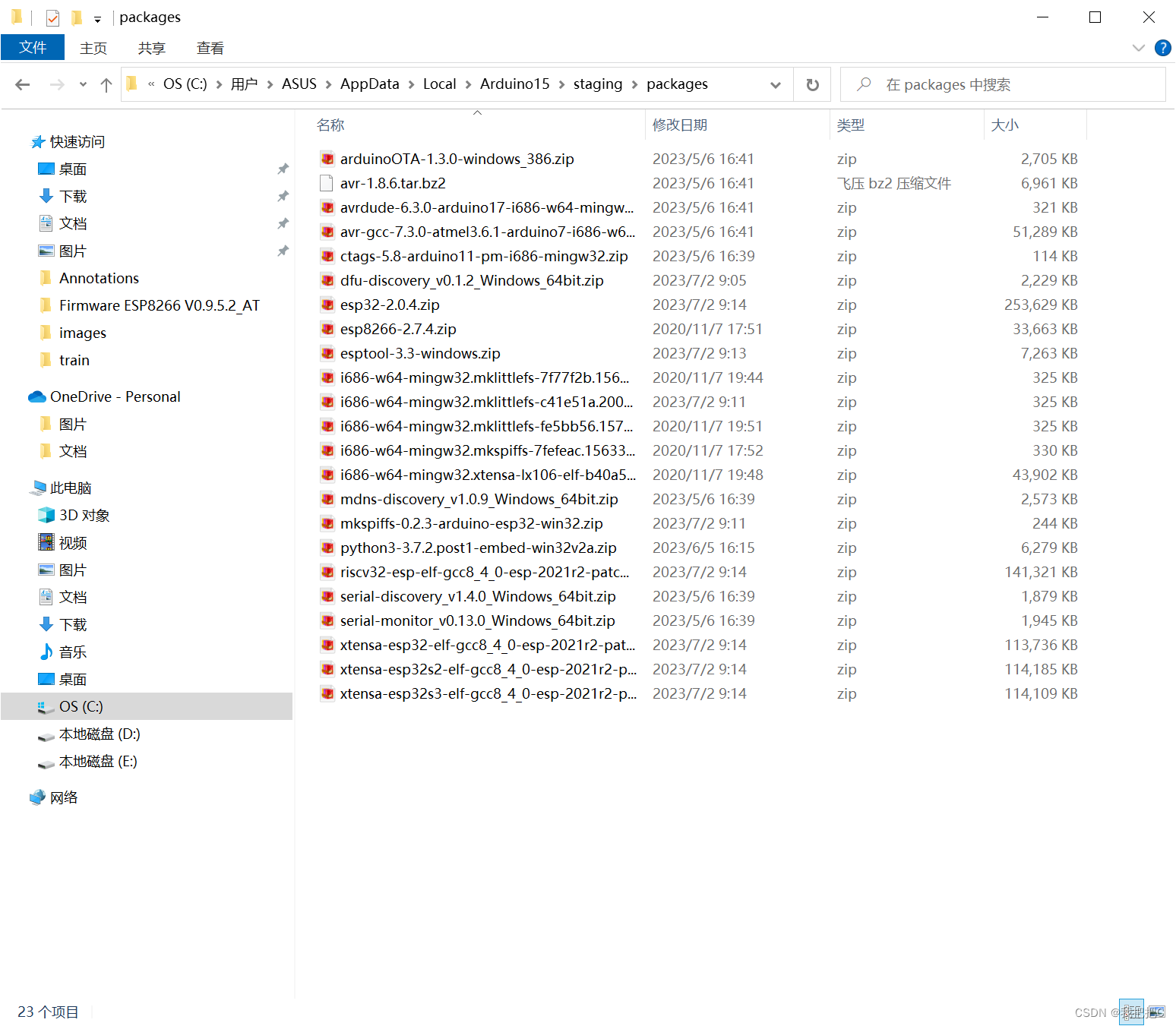Open the 共享 ribbon tab
Viewport: 1176px width, 1026px height.
152,48
